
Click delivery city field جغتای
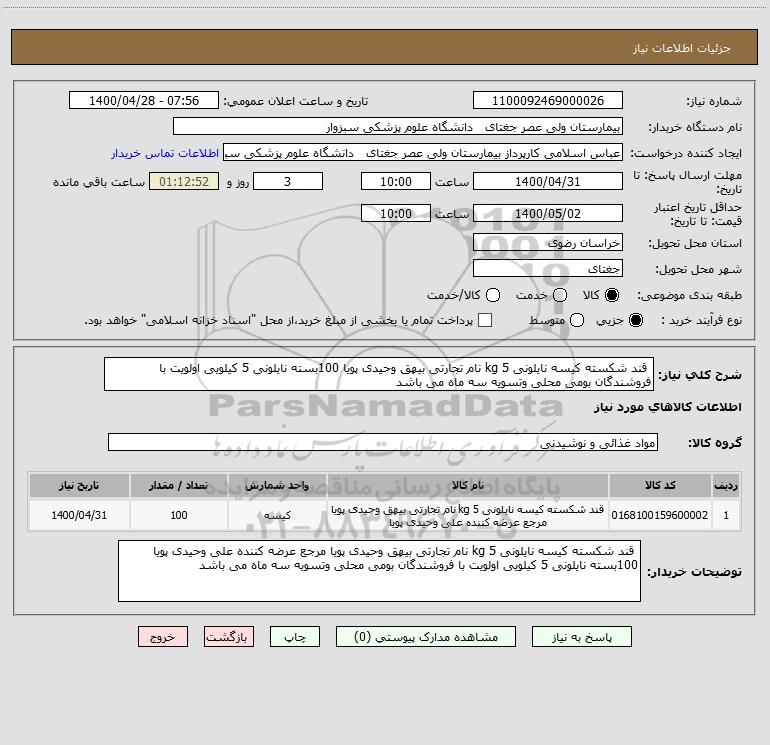point(548,269)
